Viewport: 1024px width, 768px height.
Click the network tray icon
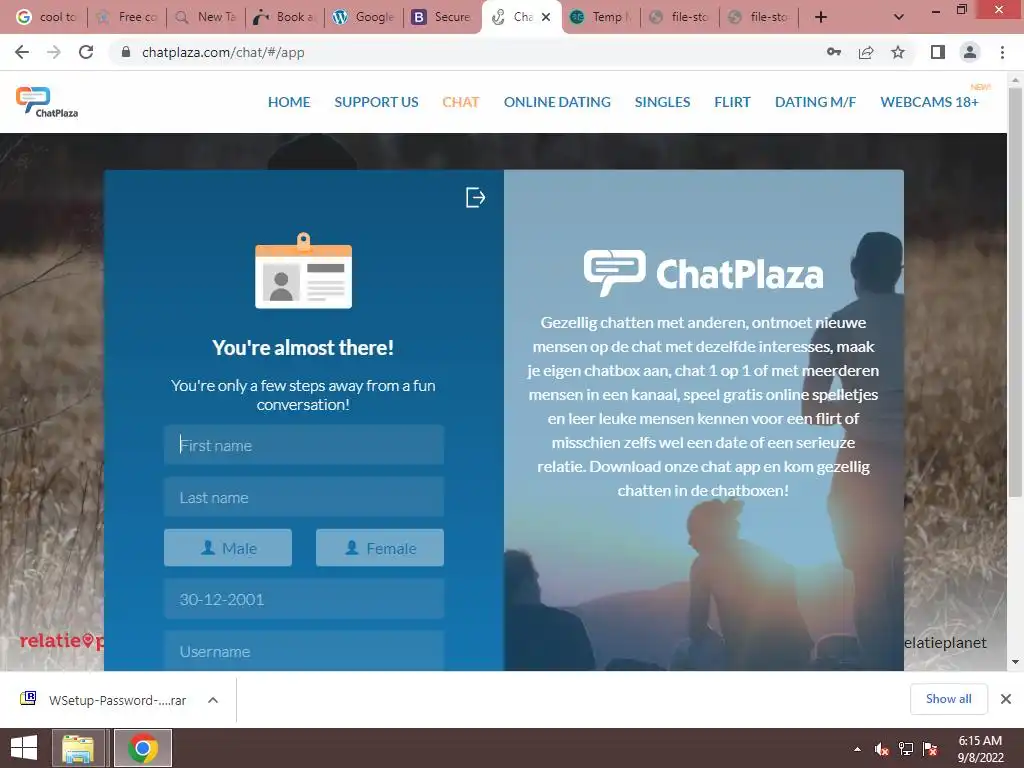click(906, 749)
